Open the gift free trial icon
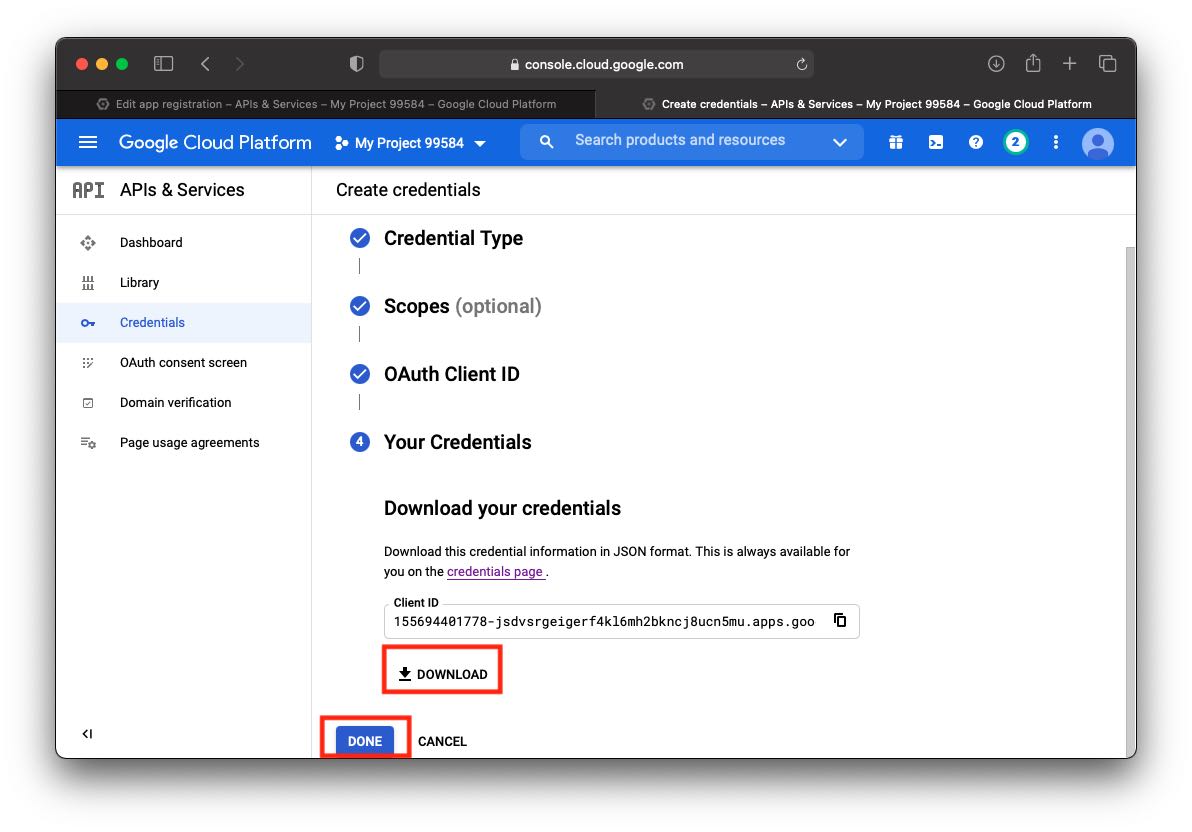This screenshot has height=832, width=1192. tap(896, 142)
